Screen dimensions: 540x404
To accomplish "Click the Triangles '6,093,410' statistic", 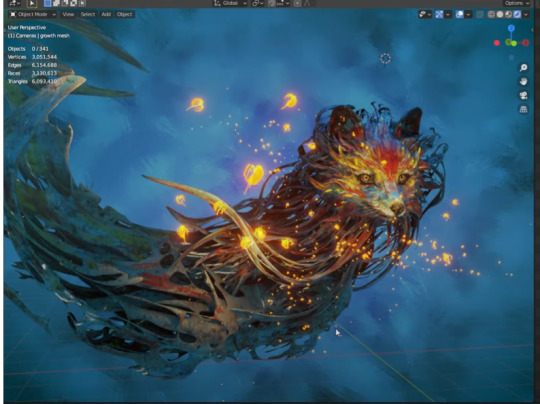I will point(44,82).
